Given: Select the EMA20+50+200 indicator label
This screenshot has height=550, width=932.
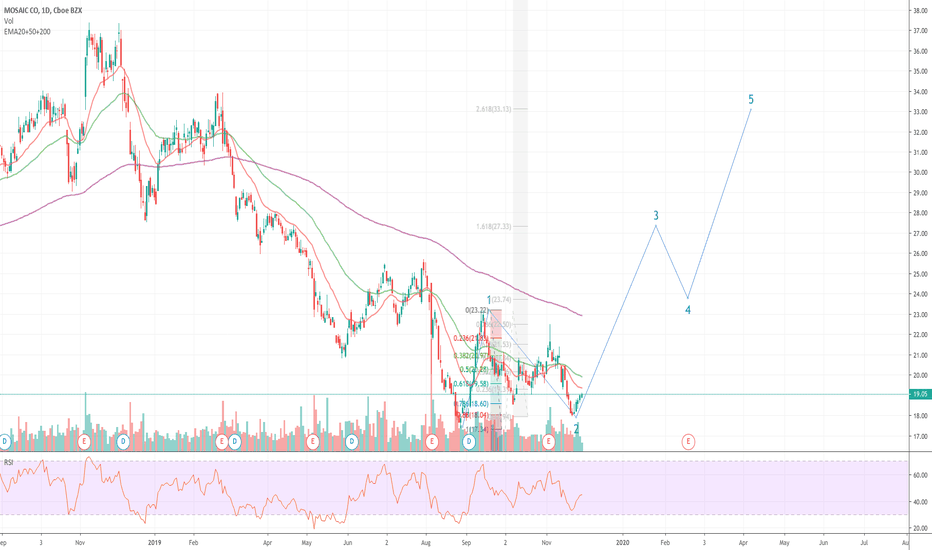Looking at the screenshot, I should (27, 32).
